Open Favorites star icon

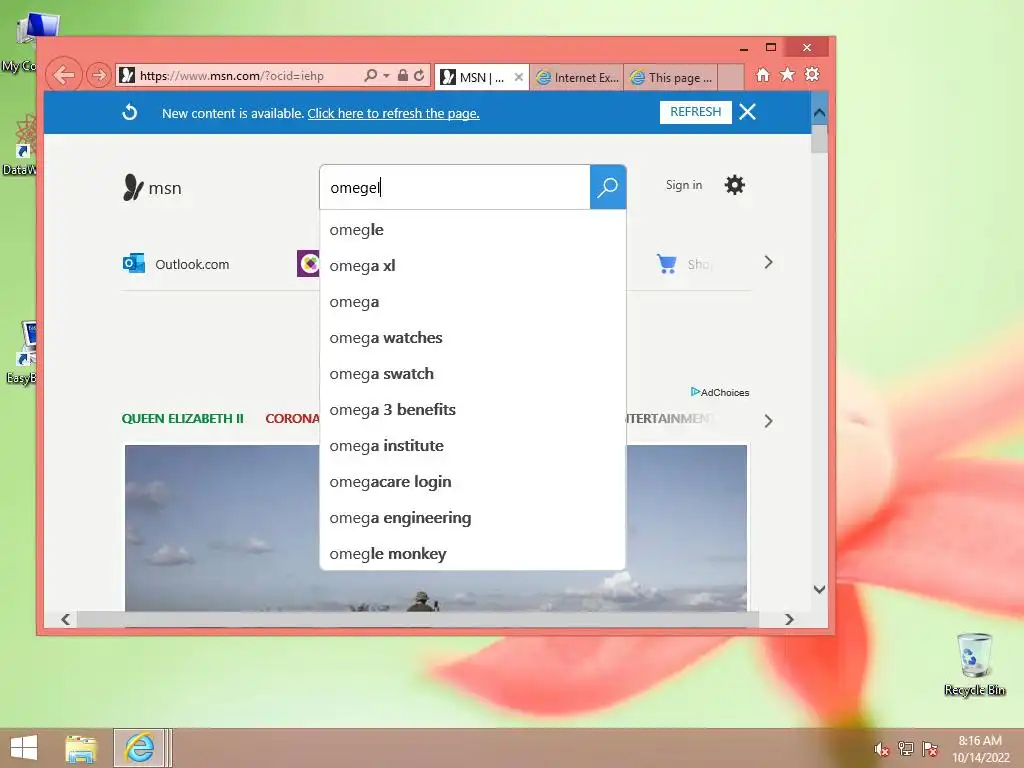788,74
